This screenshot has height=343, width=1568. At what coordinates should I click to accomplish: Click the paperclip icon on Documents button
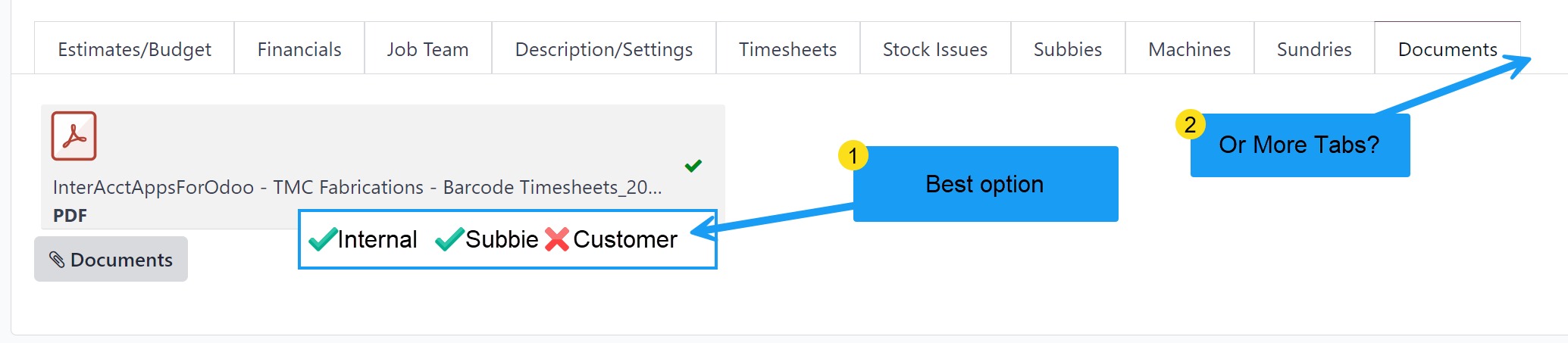pyautogui.click(x=57, y=260)
